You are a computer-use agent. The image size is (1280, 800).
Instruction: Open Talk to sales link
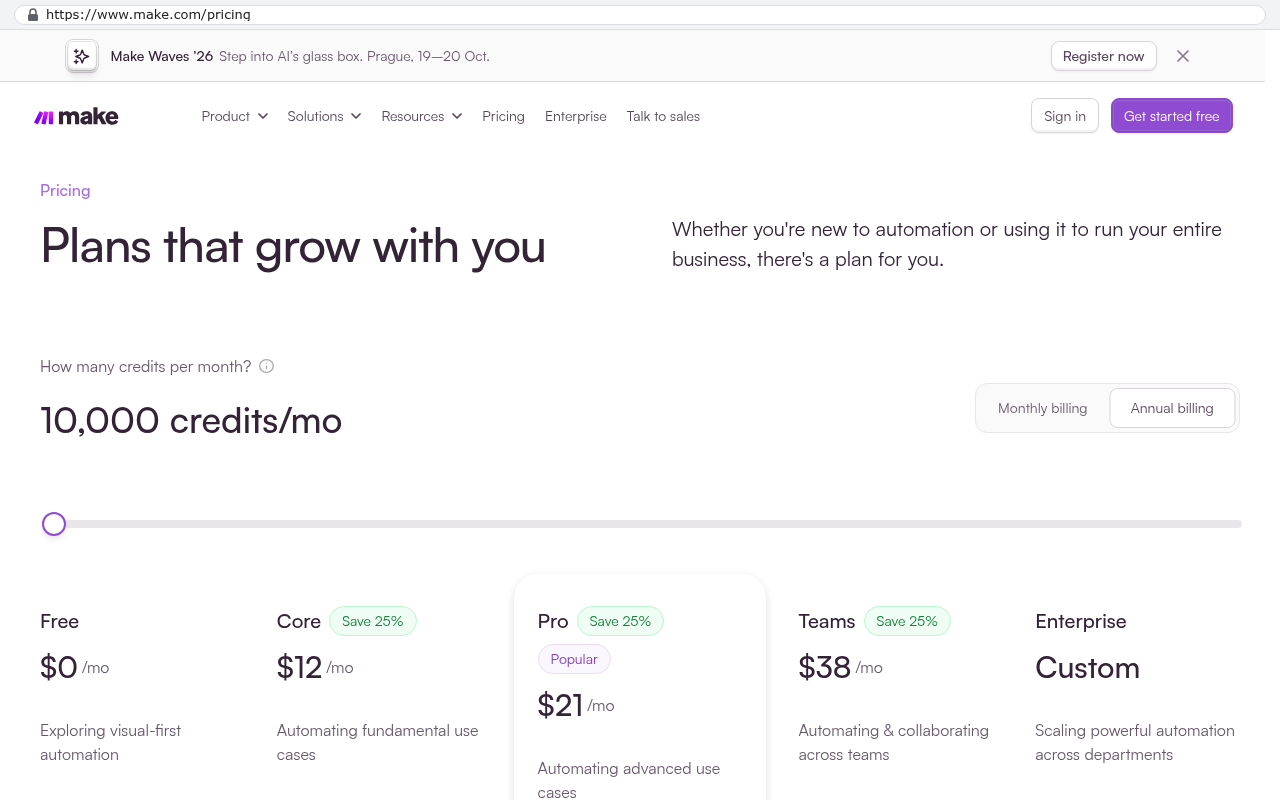pos(663,116)
